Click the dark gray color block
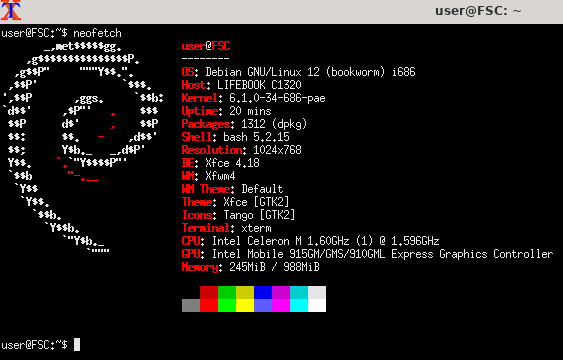 point(191,305)
